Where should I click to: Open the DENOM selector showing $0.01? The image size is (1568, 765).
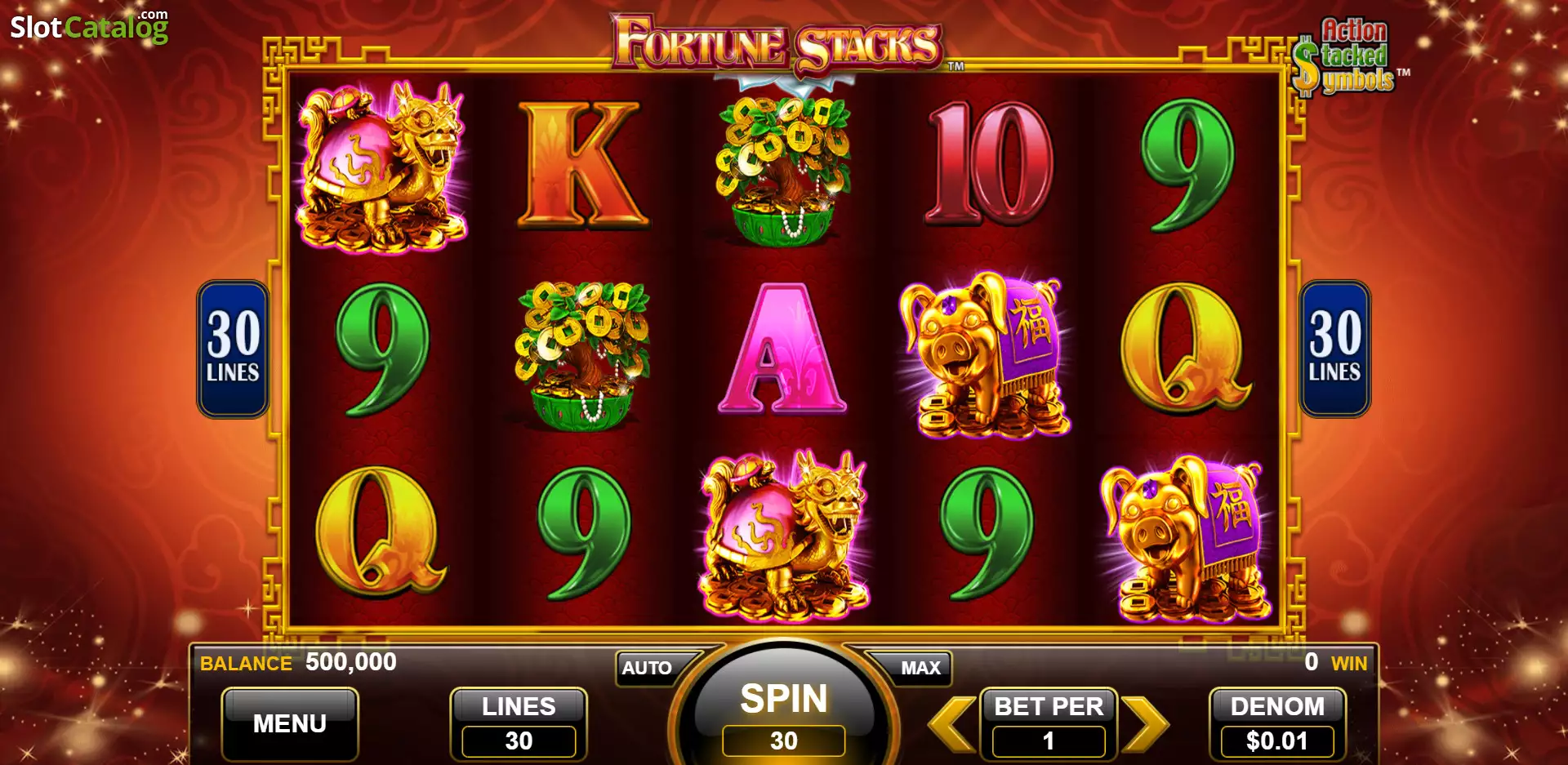(x=1278, y=724)
